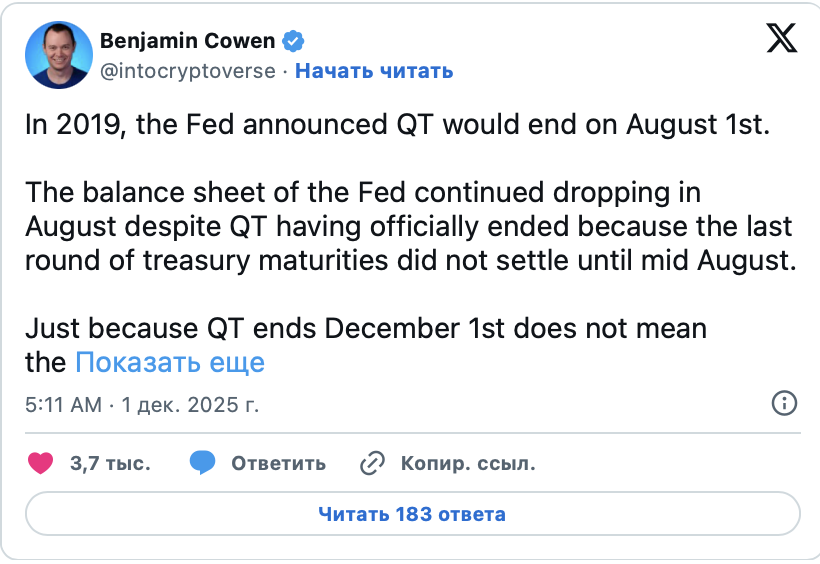Click the 3,7 тыс. like count

110,464
